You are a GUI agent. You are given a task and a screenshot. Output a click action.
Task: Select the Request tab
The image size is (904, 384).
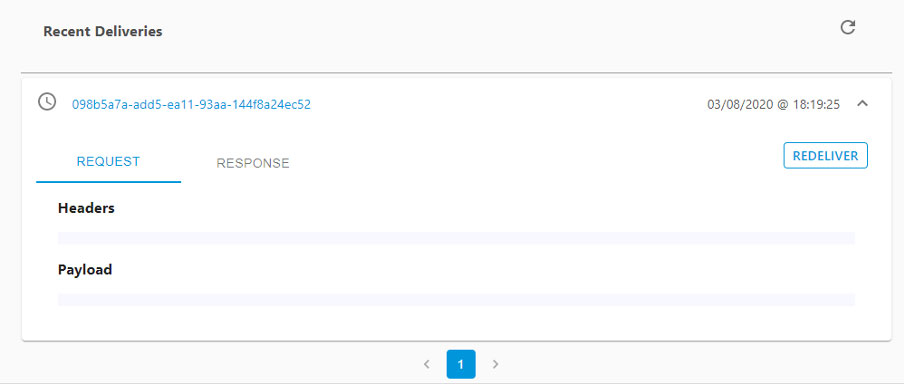click(x=108, y=162)
